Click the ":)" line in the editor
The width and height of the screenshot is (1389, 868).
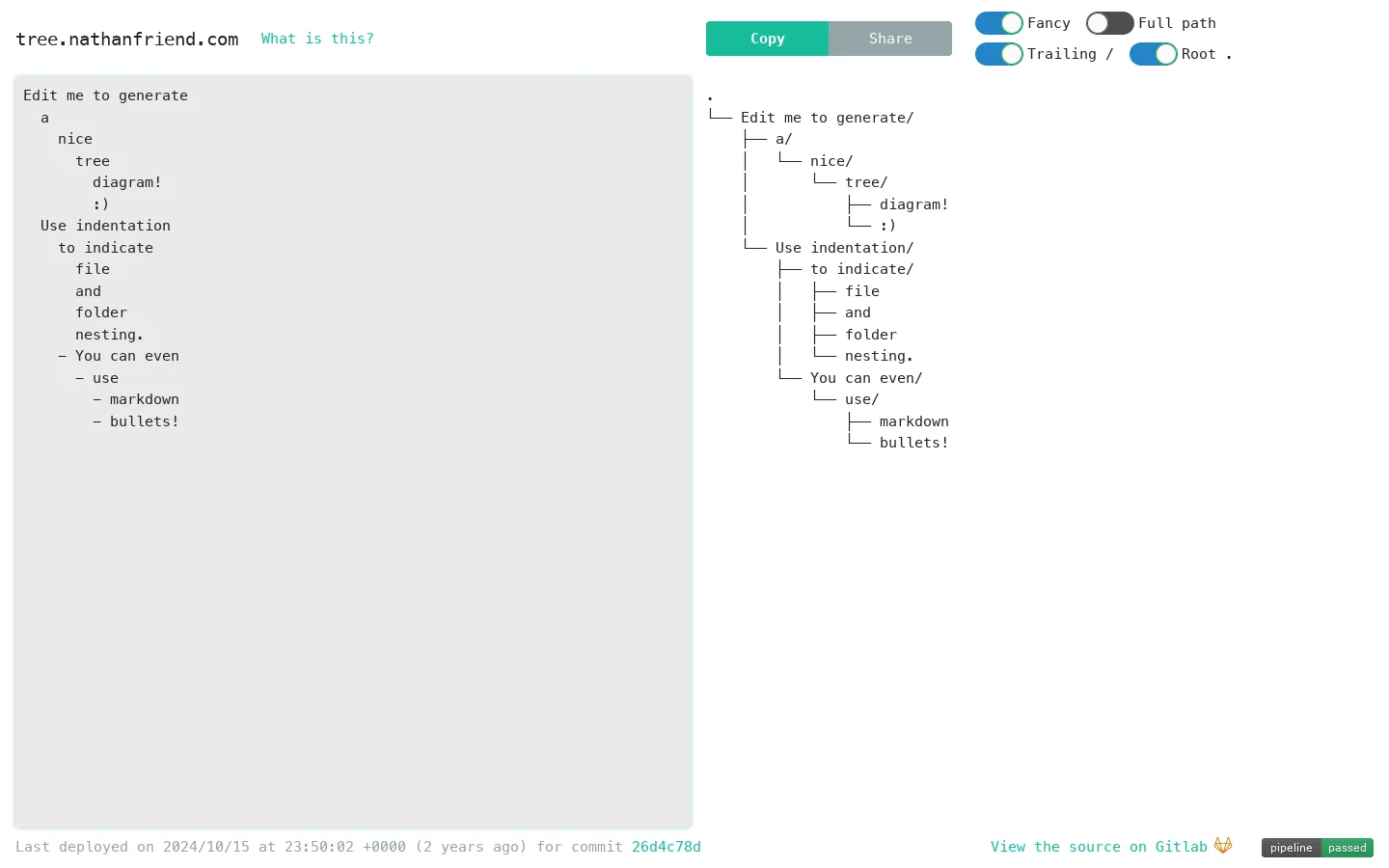(101, 204)
